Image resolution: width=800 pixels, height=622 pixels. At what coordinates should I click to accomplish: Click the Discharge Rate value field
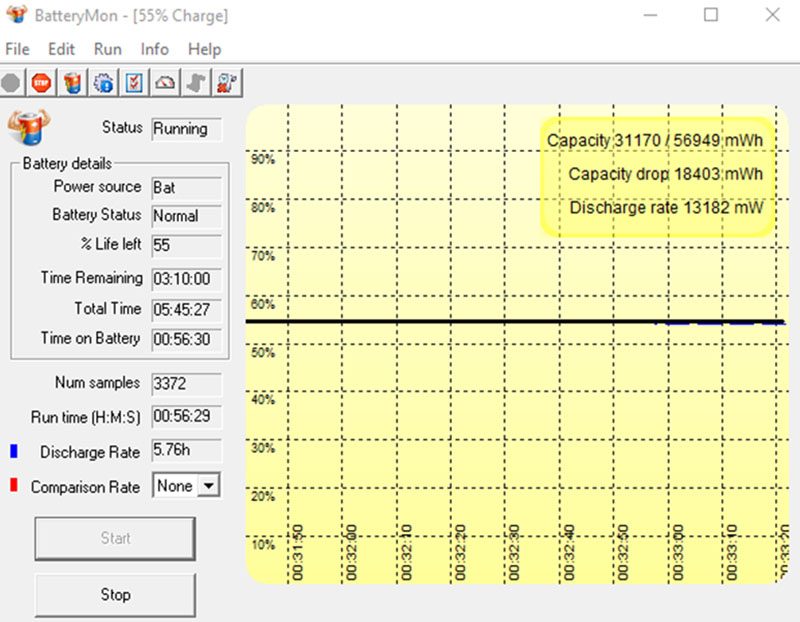(186, 452)
